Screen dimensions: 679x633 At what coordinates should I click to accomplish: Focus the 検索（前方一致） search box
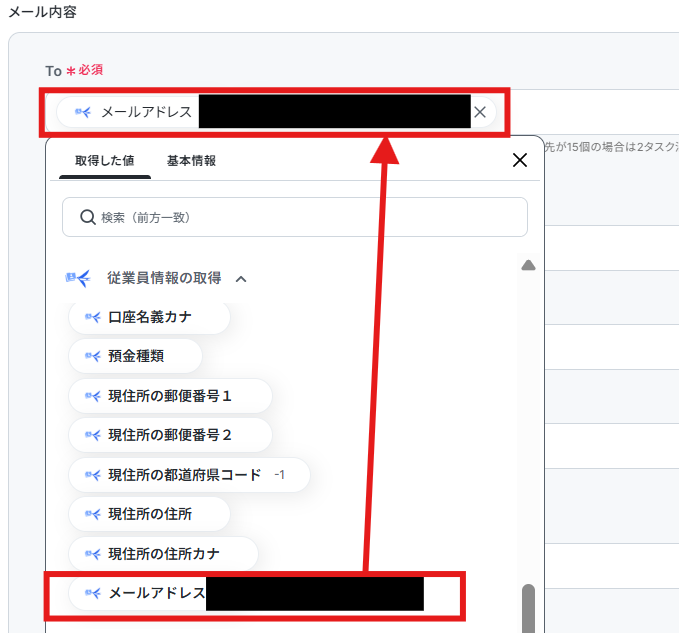coord(294,217)
